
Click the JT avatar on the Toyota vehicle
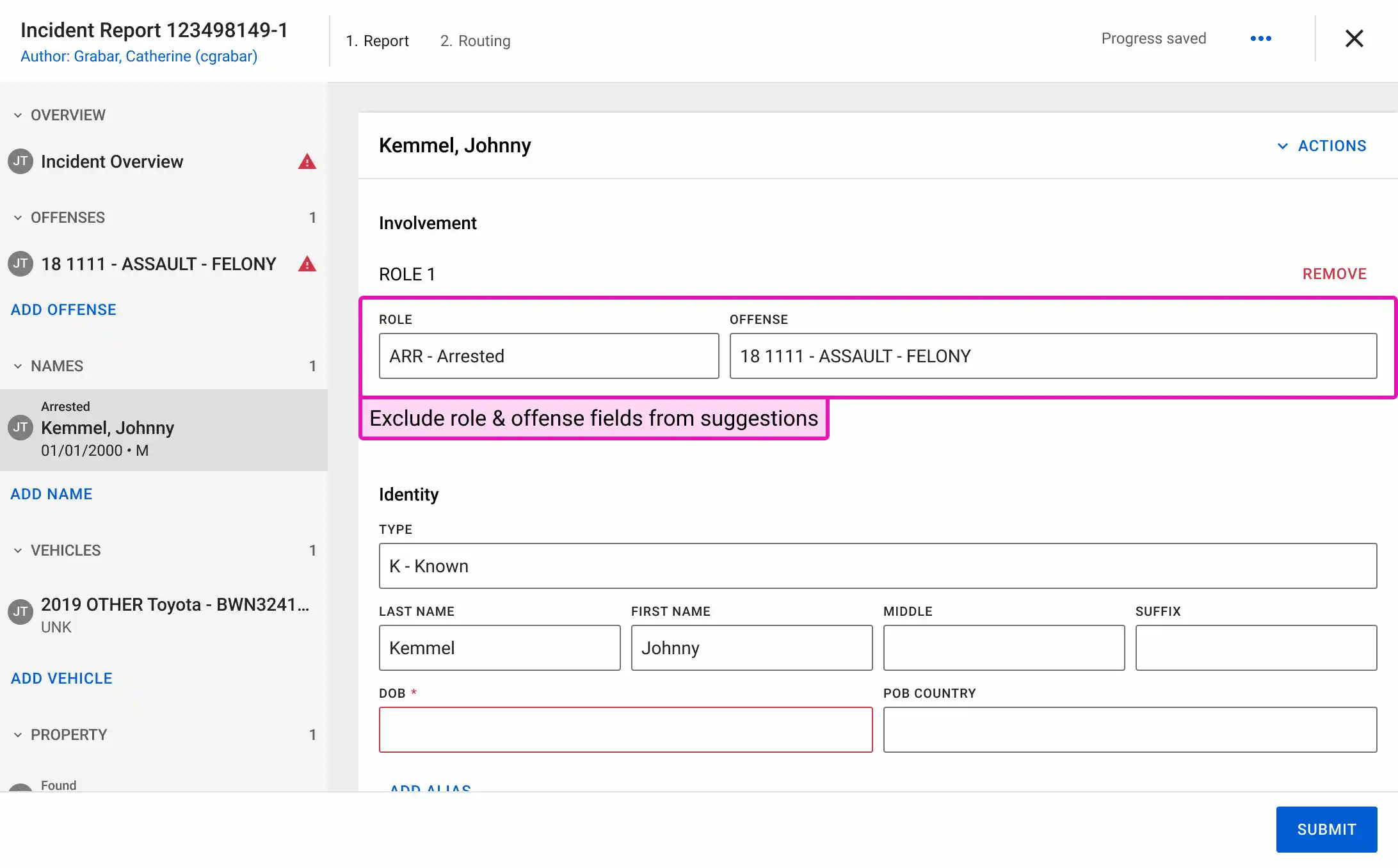[x=20, y=612]
